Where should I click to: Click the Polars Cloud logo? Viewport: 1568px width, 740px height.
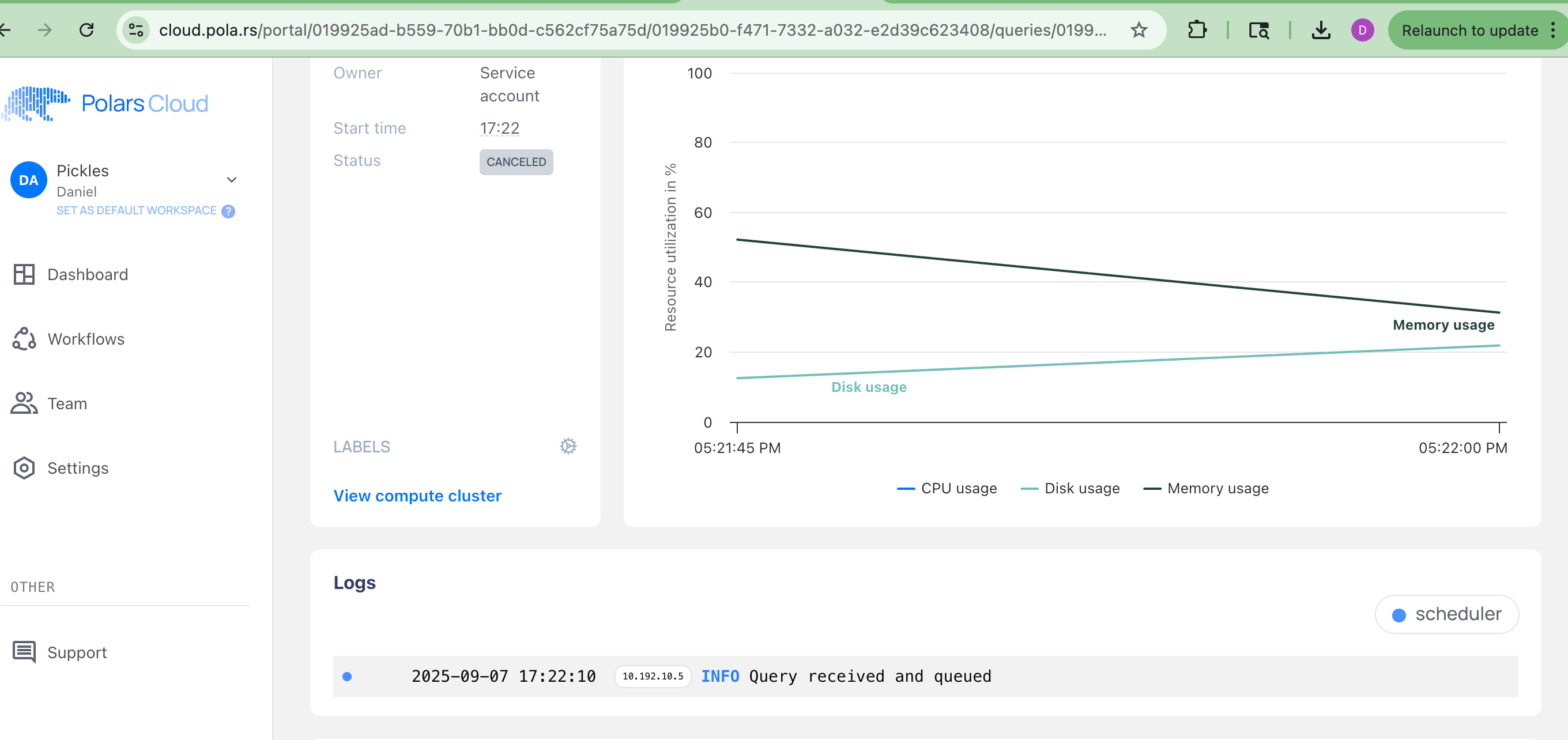pos(106,104)
